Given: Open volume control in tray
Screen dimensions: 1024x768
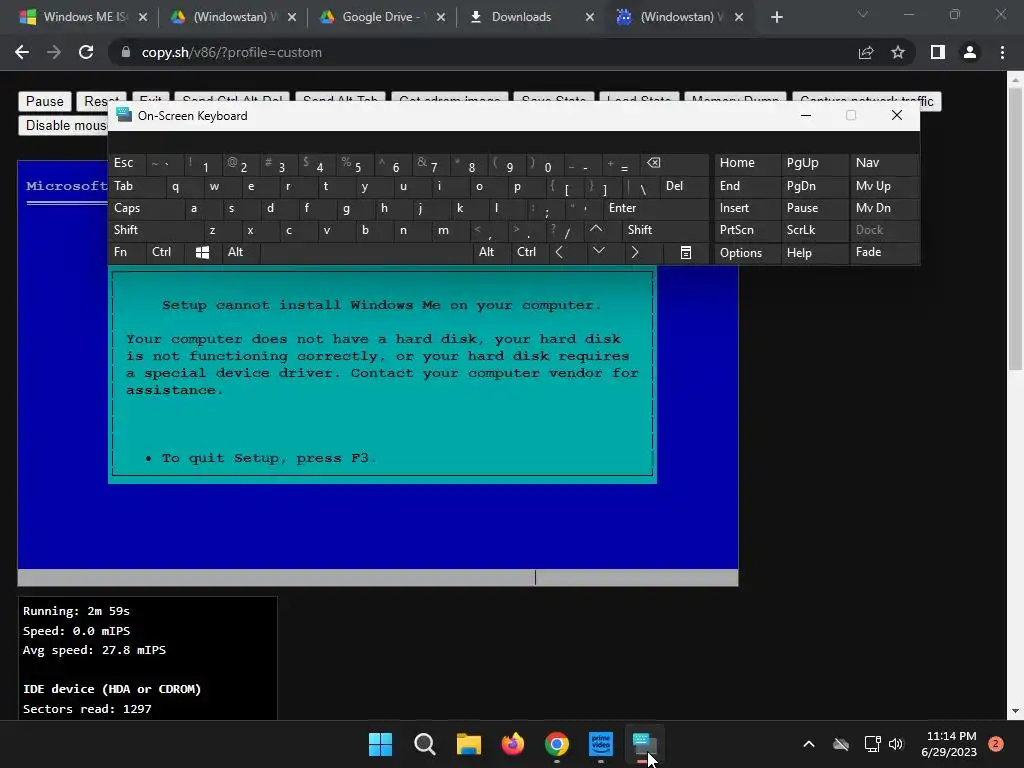Looking at the screenshot, I should point(896,744).
